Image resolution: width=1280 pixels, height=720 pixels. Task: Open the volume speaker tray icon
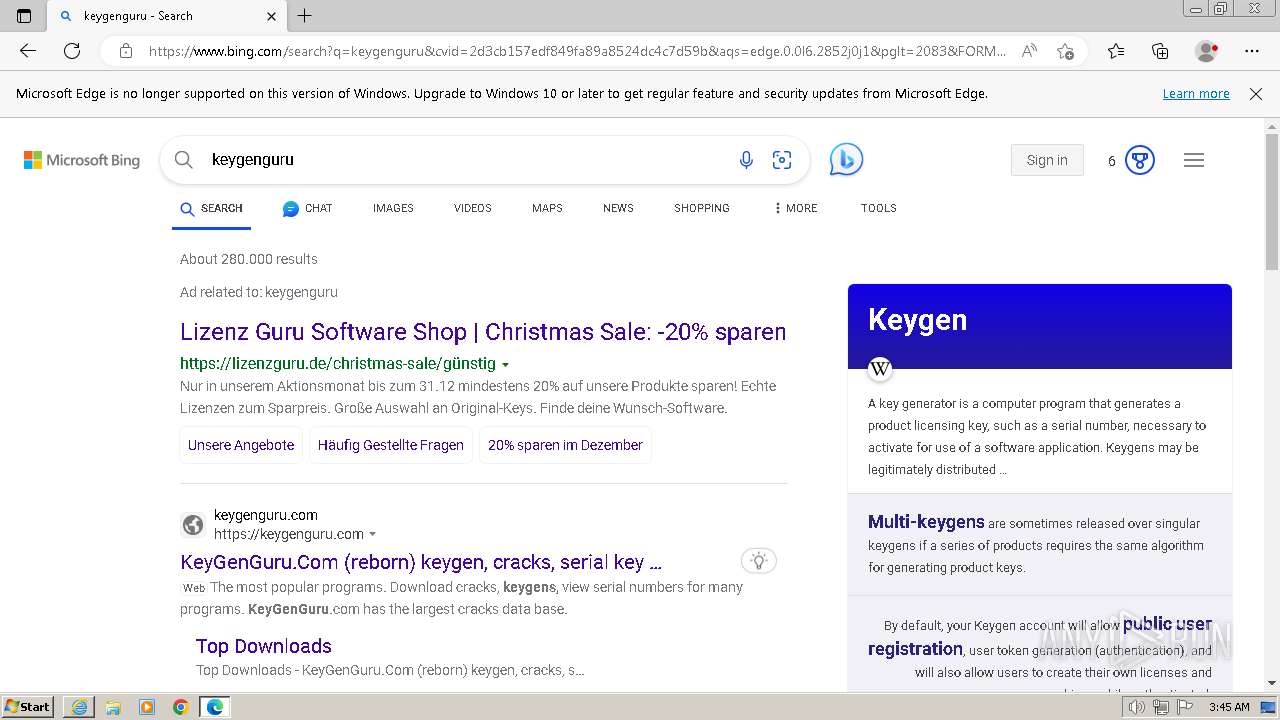1137,707
